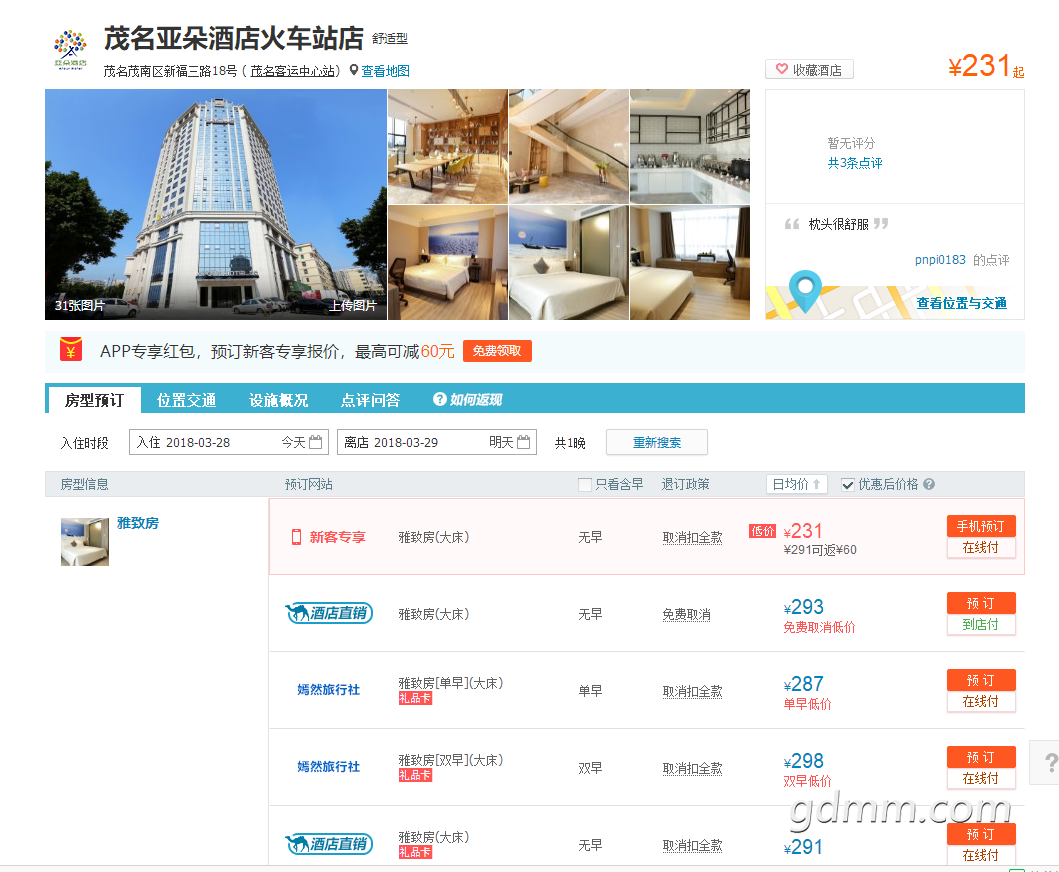Open bedroom photo with window bench seat
This screenshot has width=1059, height=872.
click(690, 263)
